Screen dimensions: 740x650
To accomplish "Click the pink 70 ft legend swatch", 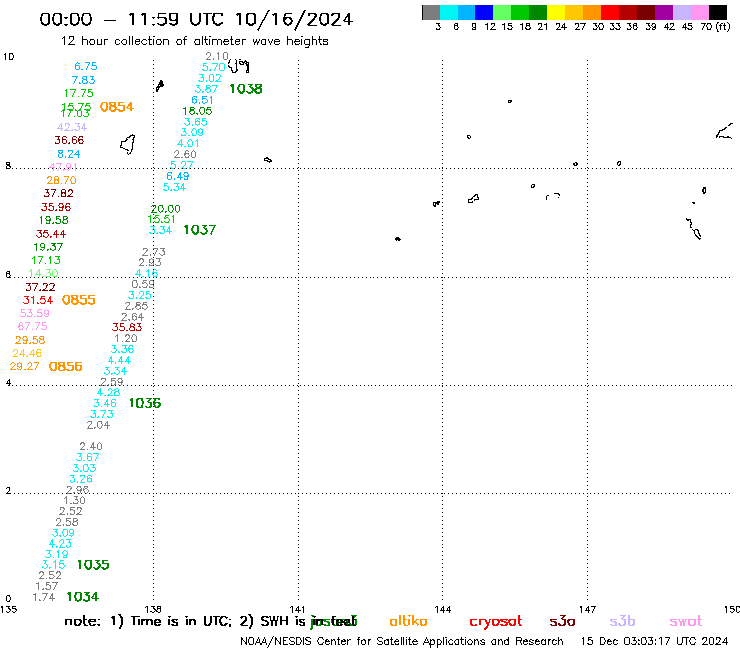I will pyautogui.click(x=700, y=13).
